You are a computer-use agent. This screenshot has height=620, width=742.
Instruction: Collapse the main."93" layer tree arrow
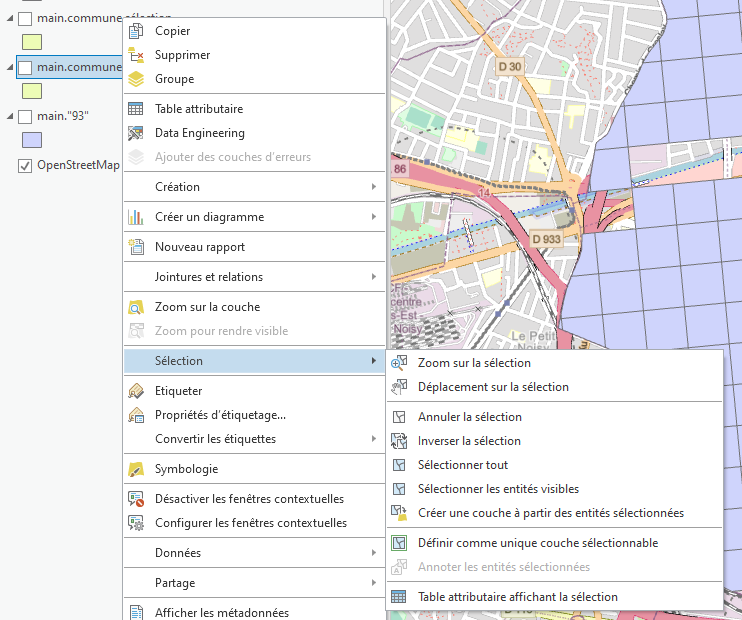(x=10, y=116)
